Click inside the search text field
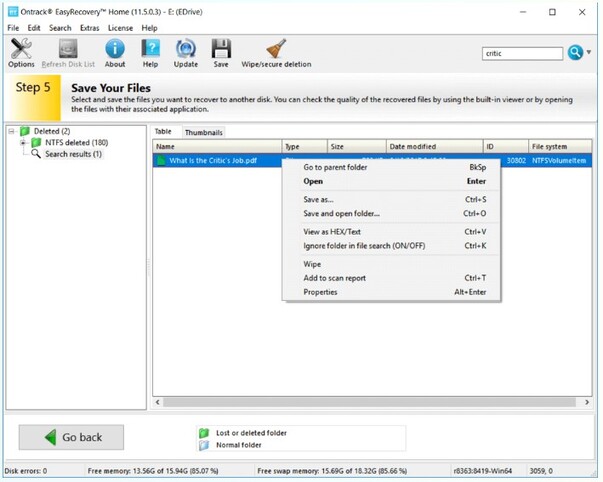Viewport: 603px width, 482px height. [521, 53]
